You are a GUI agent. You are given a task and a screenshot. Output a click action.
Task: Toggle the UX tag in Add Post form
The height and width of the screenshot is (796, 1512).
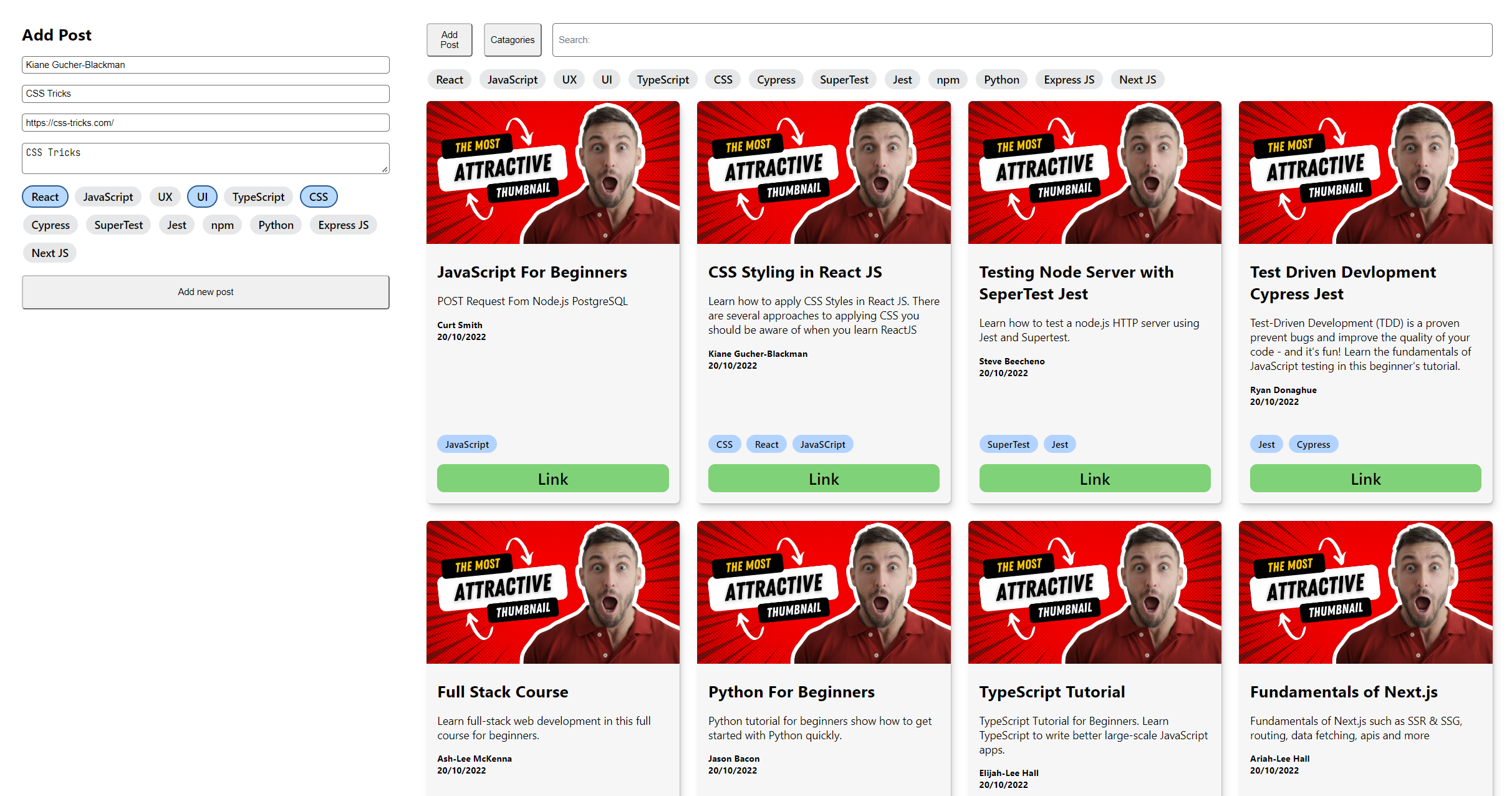(x=165, y=197)
